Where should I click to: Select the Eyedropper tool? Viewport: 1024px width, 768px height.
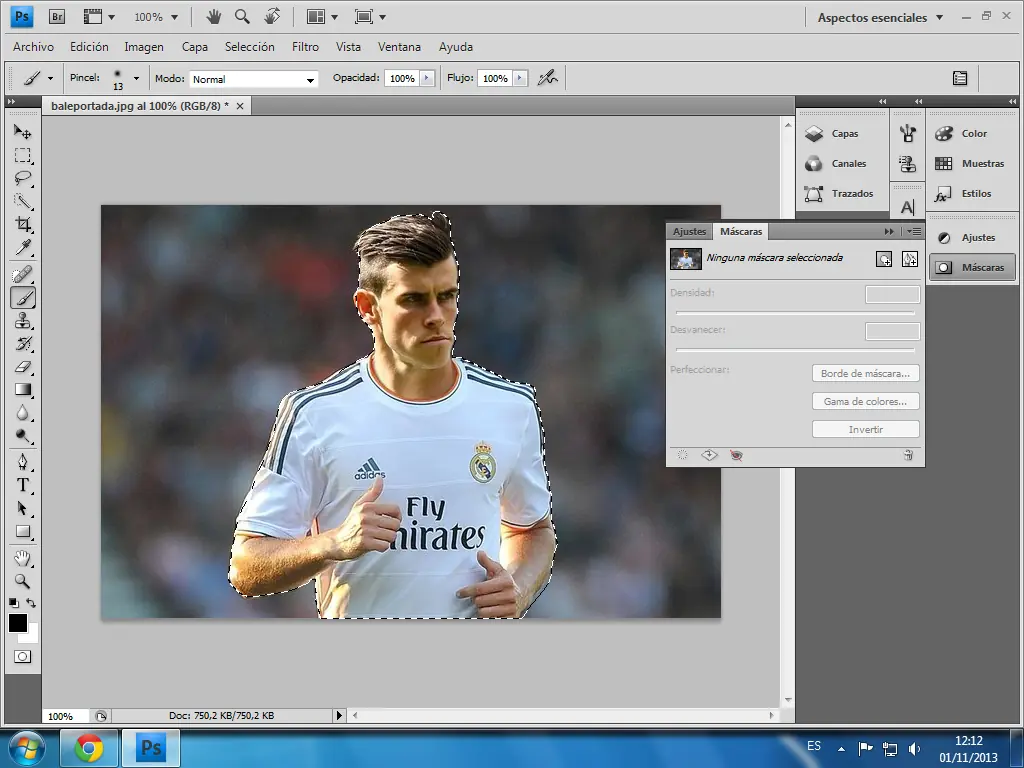[x=23, y=248]
